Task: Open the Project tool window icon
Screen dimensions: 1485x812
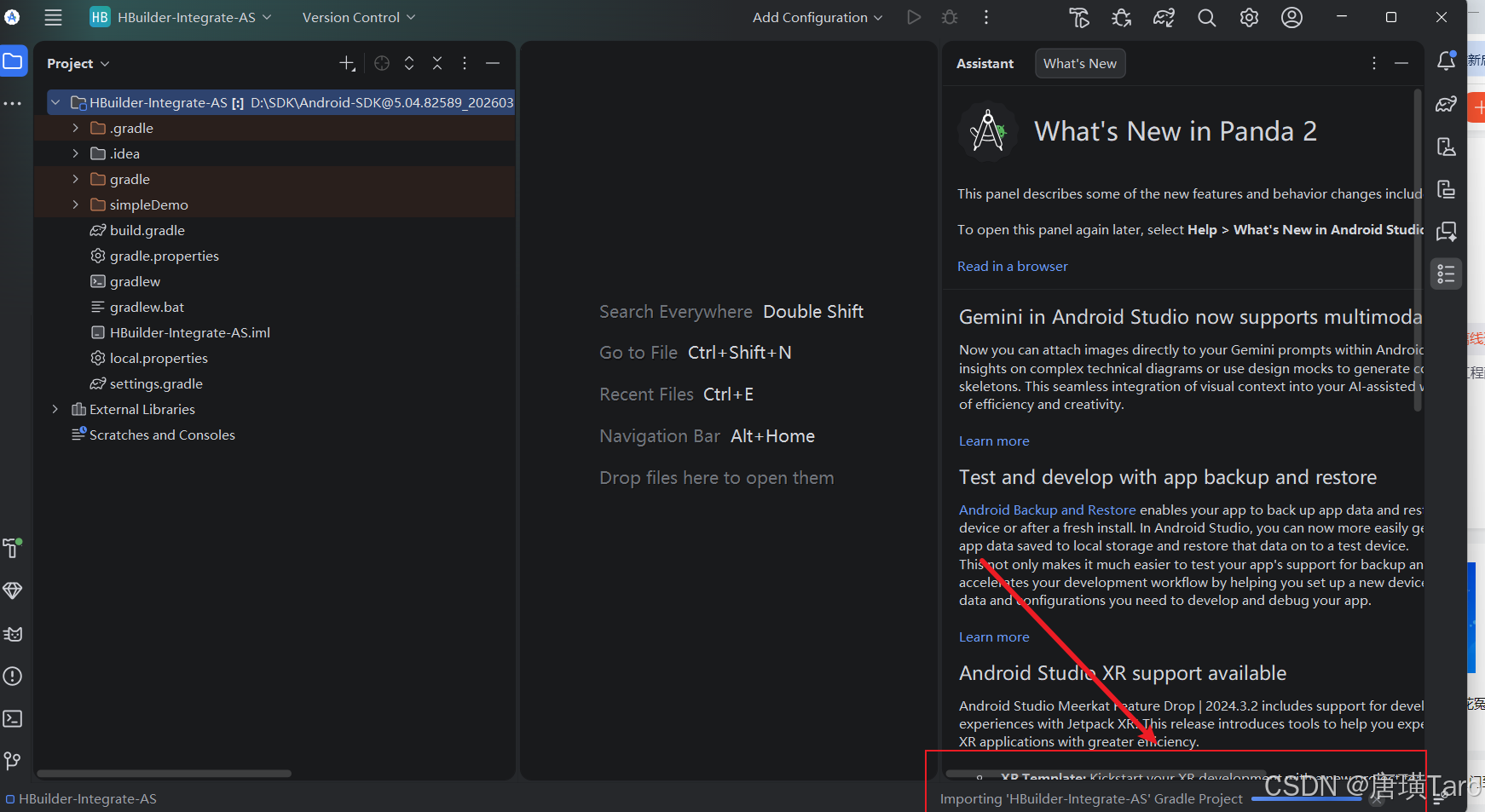Action: coord(13,61)
